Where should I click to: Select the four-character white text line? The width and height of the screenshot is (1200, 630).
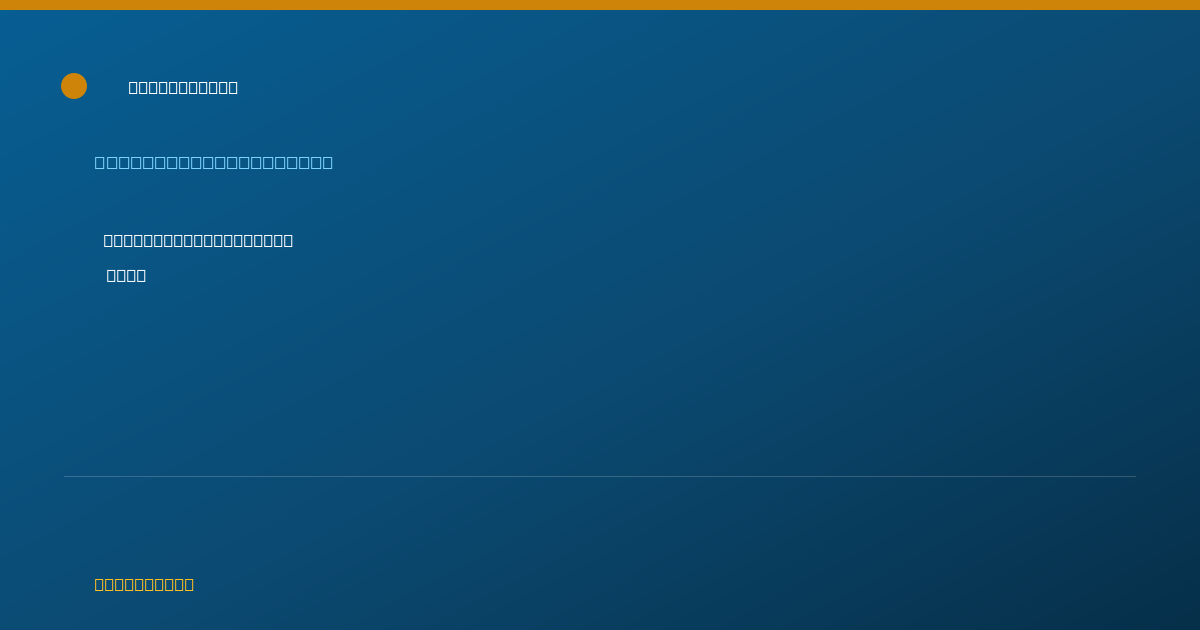(126, 275)
